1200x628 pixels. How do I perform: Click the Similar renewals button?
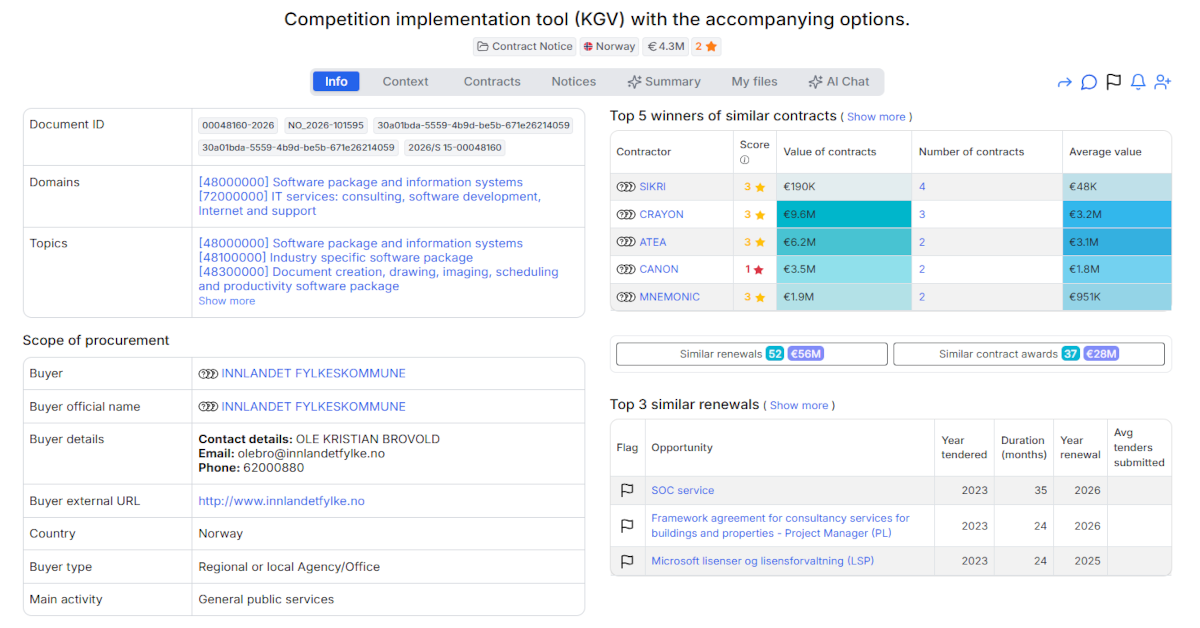point(751,354)
